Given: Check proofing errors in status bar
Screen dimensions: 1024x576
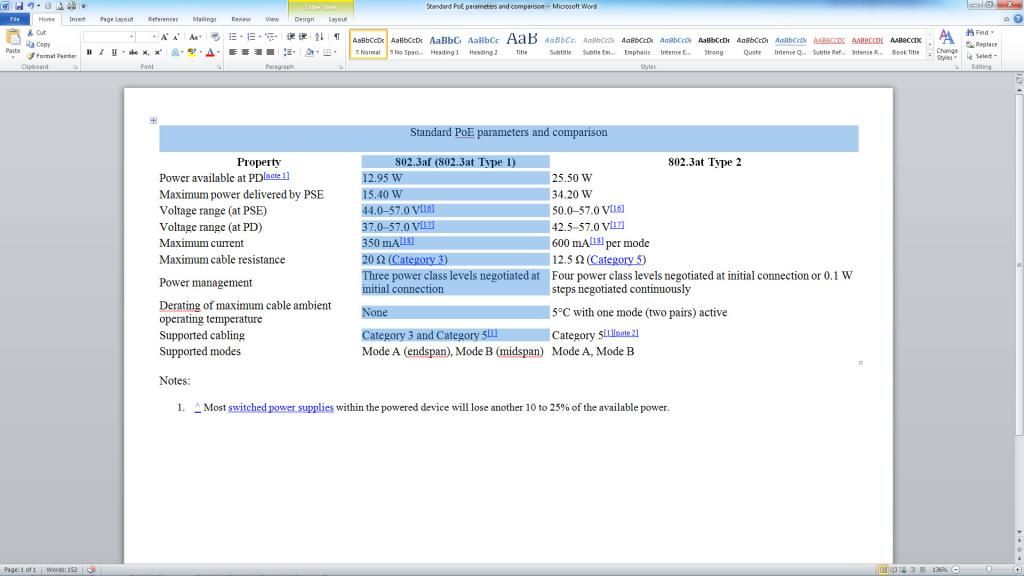Looking at the screenshot, I should coord(91,569).
